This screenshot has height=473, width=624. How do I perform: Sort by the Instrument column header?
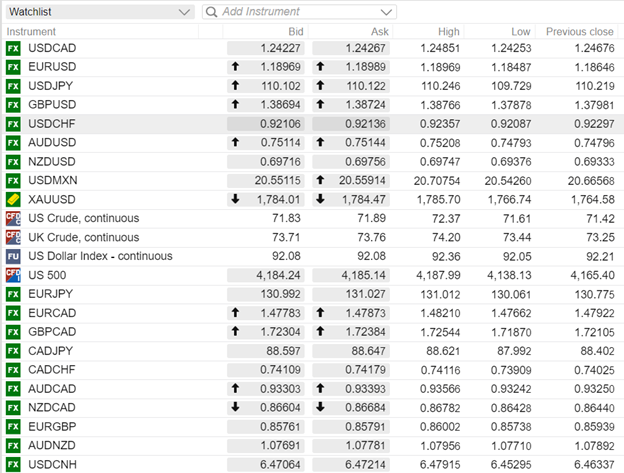(31, 32)
